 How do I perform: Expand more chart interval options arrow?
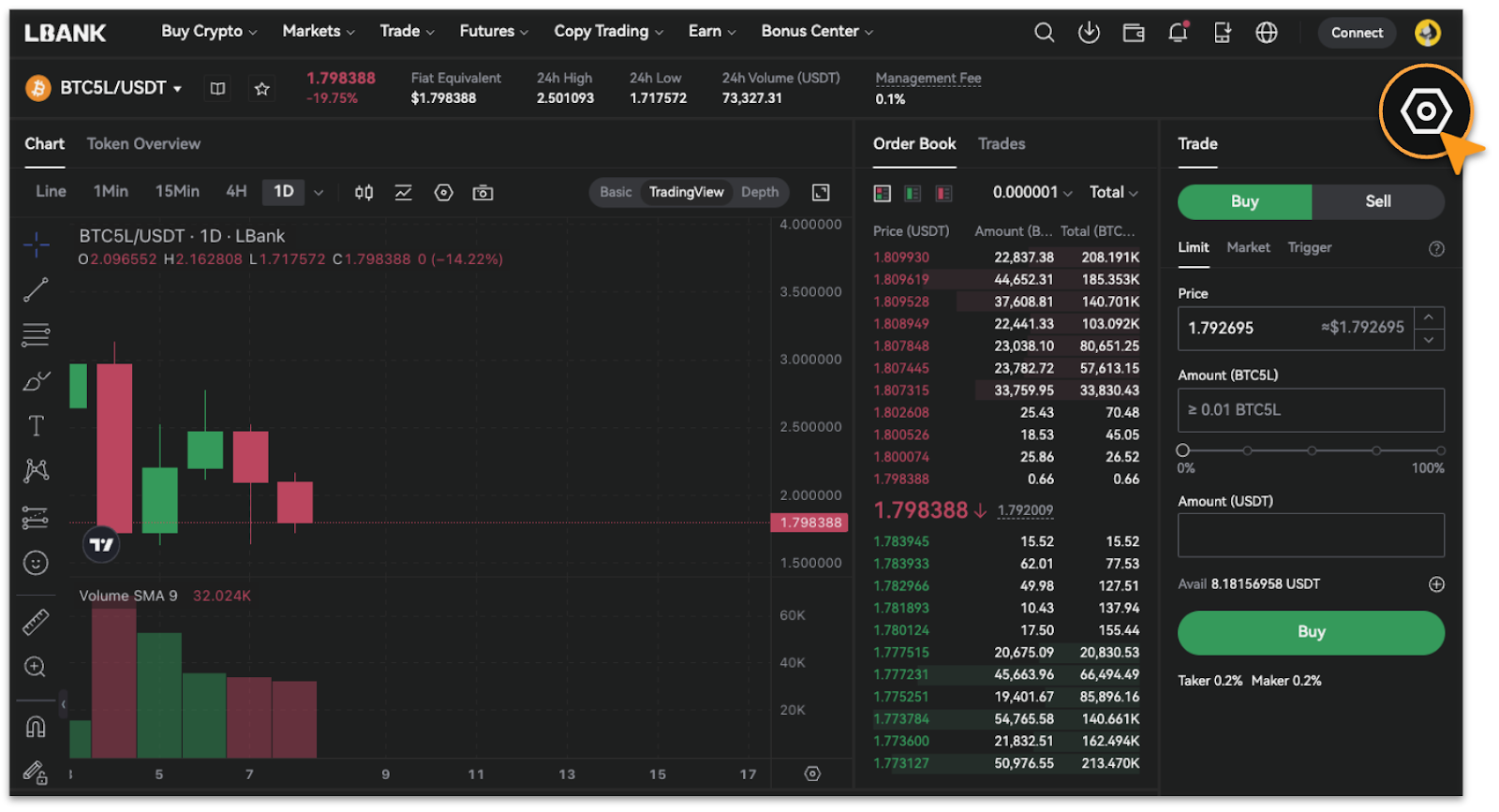tap(319, 192)
